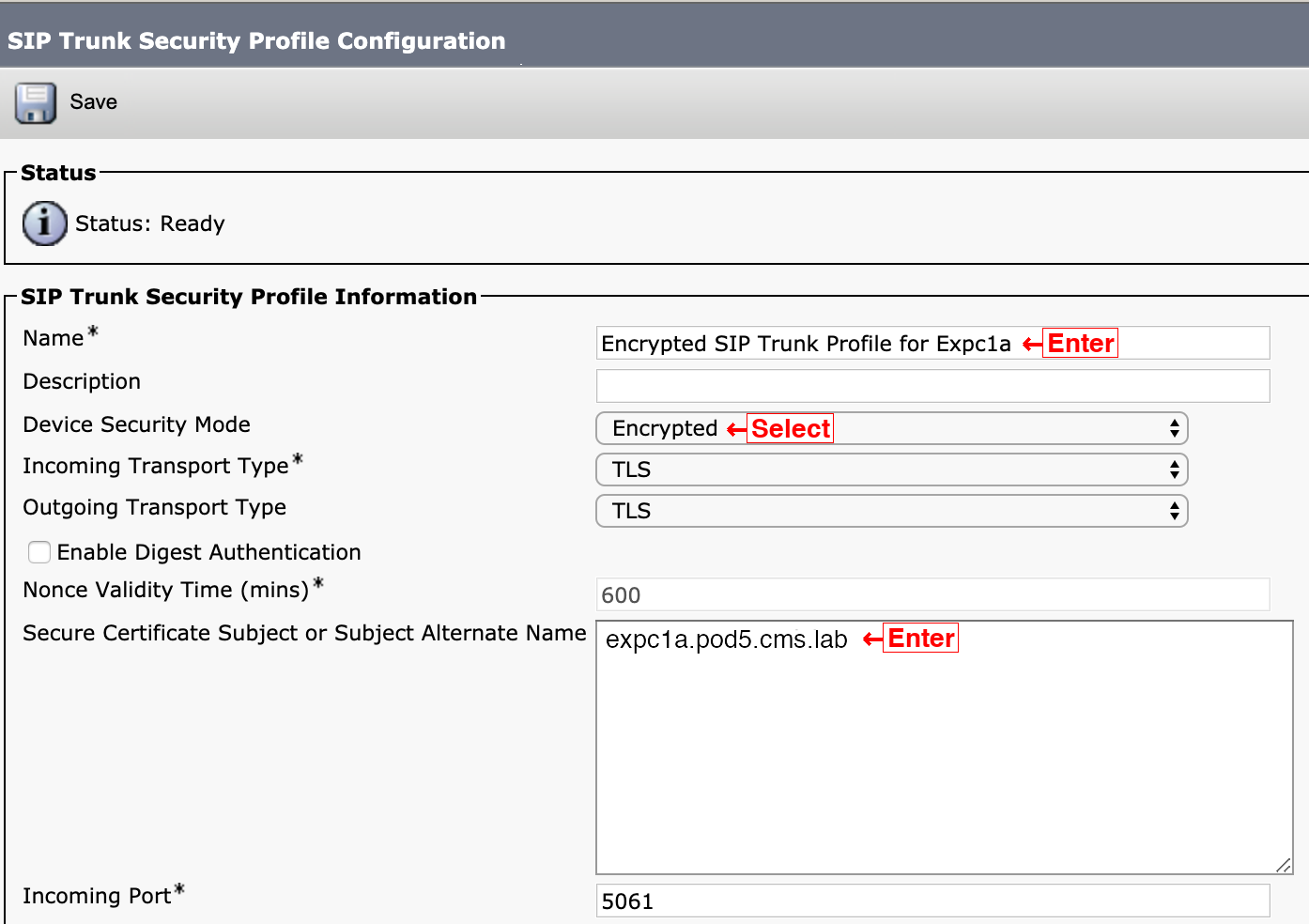Screen dimensions: 1309x924
Task: Click into the Description input field
Action: tap(932, 386)
